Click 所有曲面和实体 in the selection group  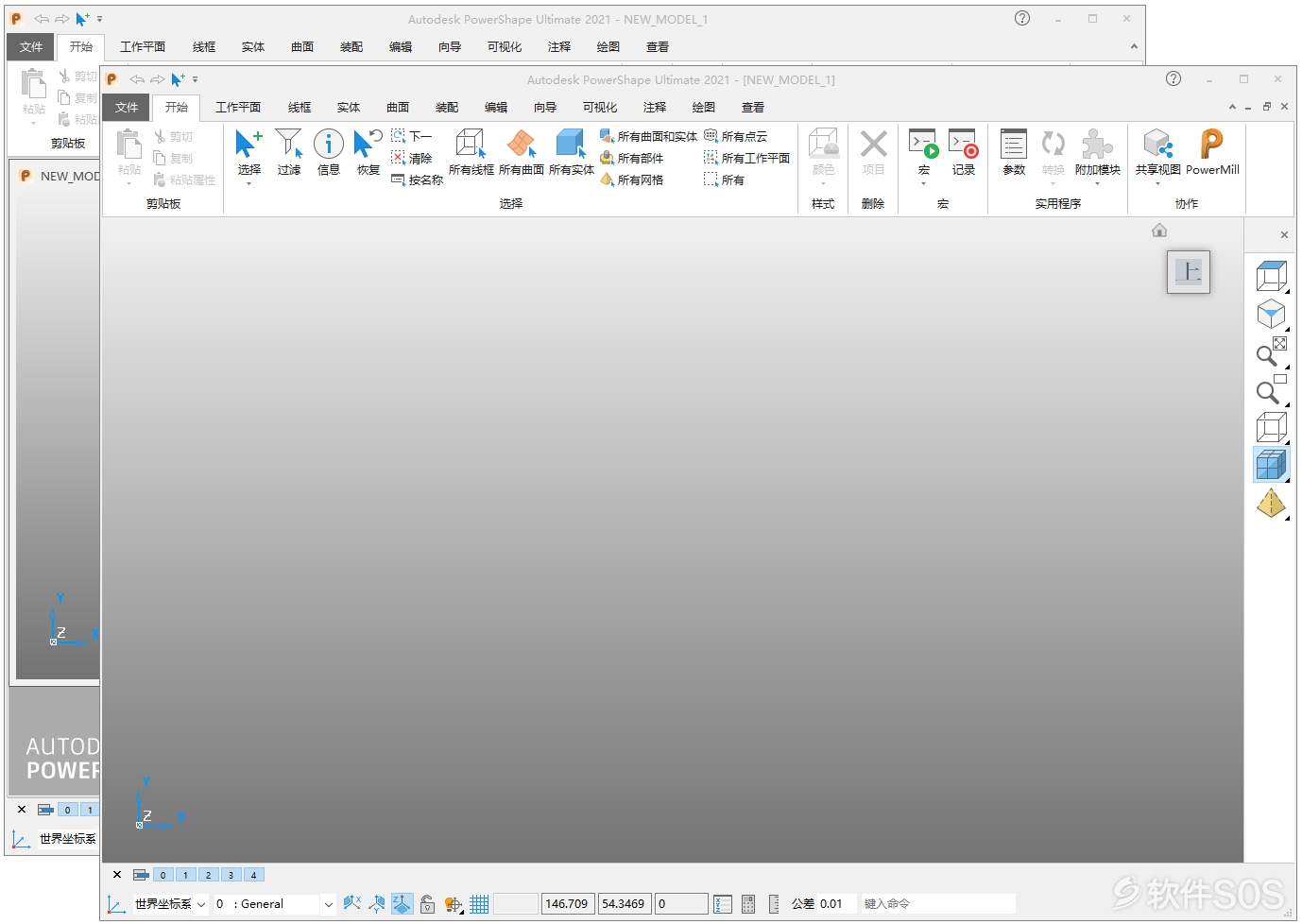648,137
